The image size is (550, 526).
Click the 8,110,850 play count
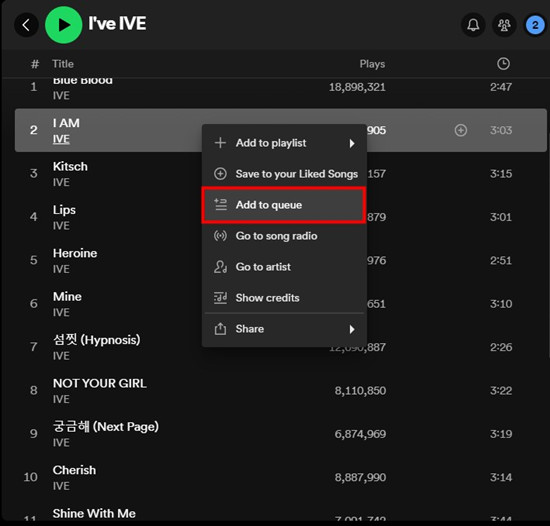360,391
